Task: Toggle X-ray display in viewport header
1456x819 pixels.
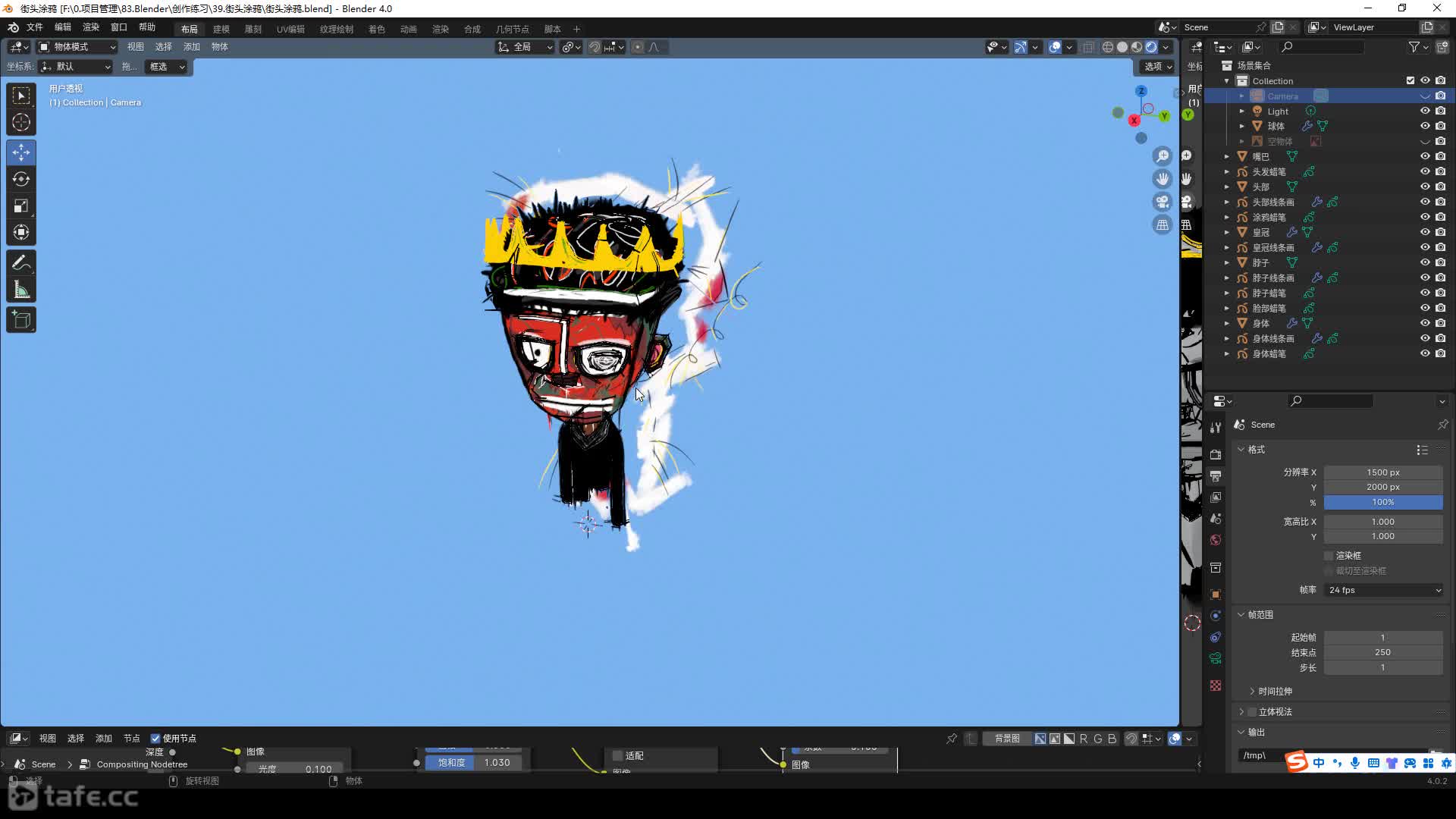Action: [1088, 47]
